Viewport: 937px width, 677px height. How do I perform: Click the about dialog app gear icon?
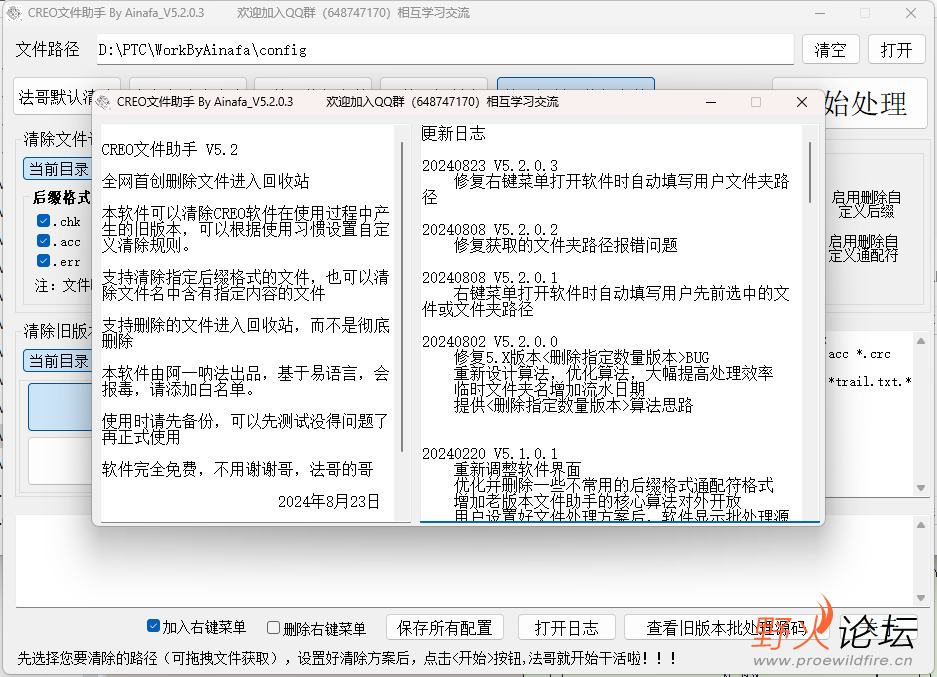point(103,102)
